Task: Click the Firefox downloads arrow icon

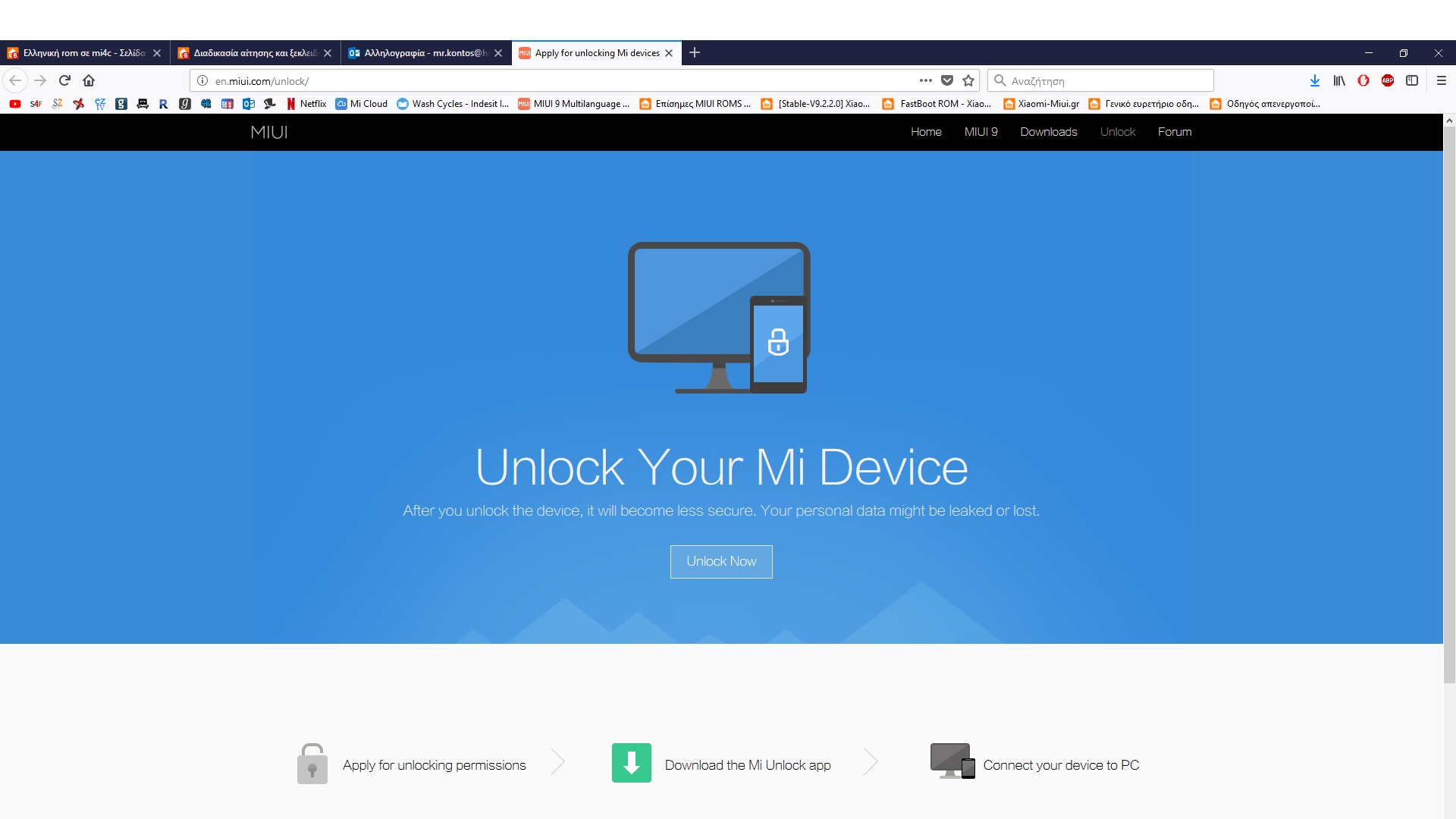Action: 1315,80
